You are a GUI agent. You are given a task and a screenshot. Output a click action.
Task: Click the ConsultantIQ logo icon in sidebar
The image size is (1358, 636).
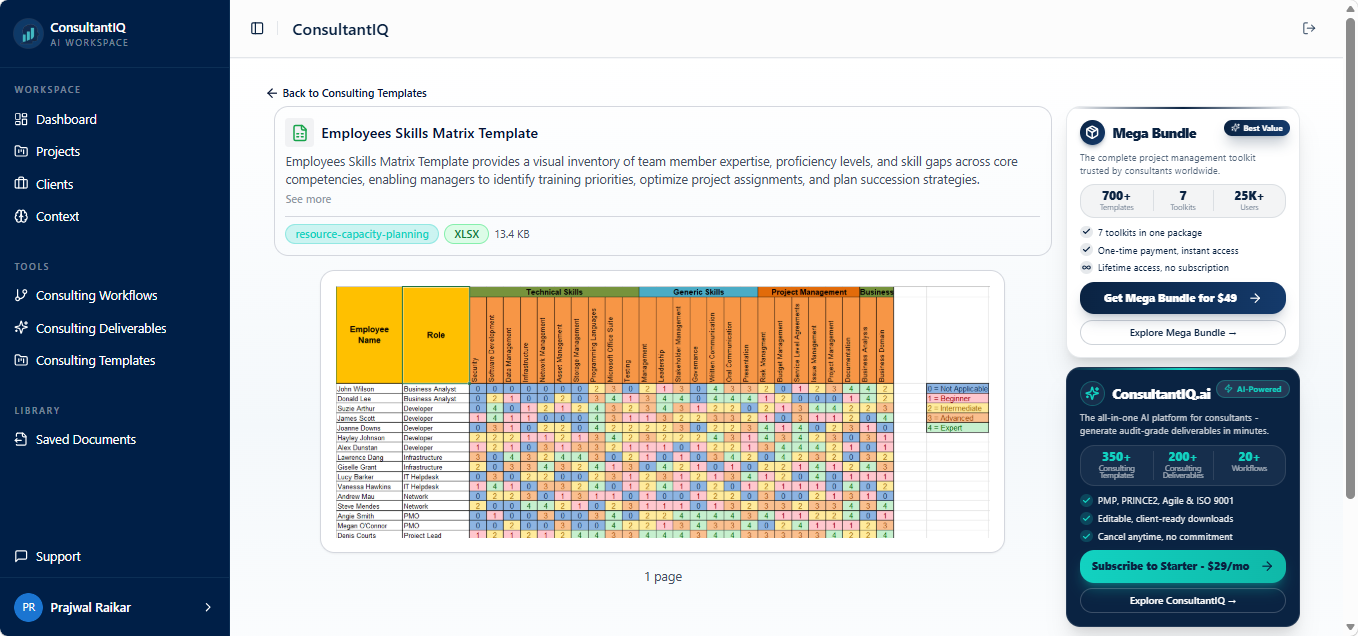click(29, 33)
